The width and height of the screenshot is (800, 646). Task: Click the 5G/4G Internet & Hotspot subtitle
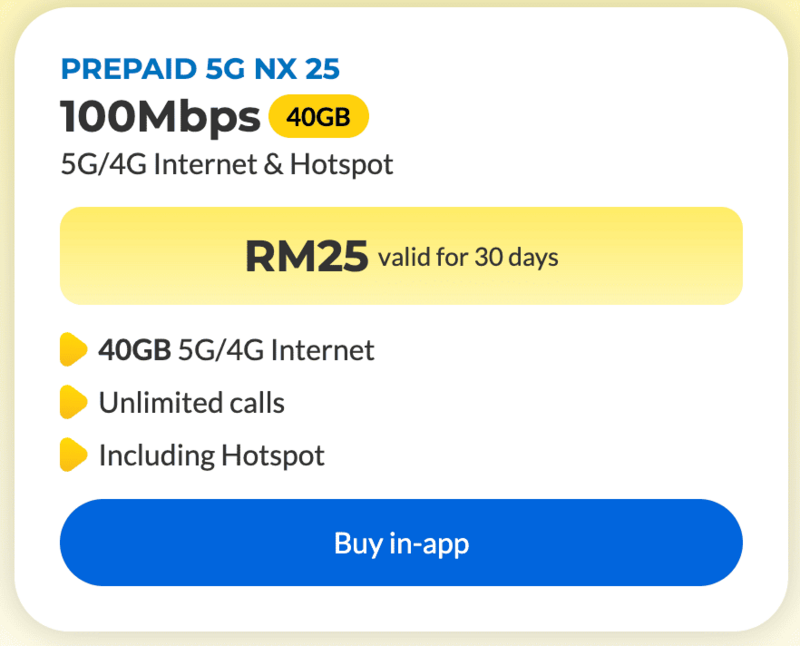[x=227, y=164]
